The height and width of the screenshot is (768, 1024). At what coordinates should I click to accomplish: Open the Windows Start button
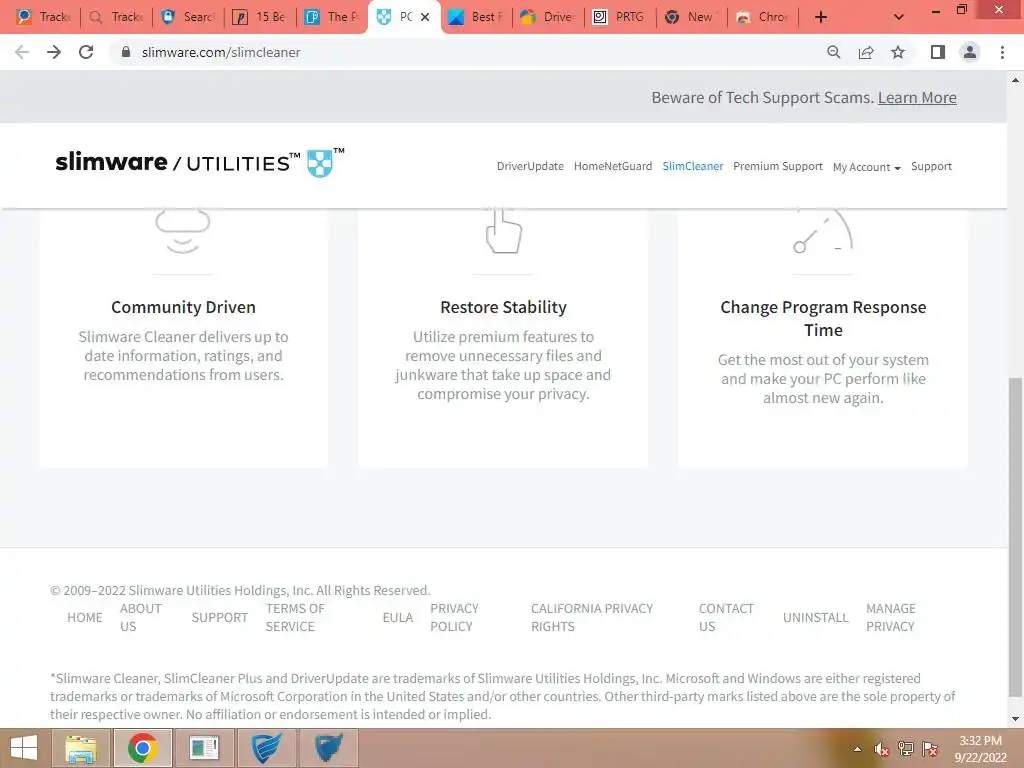coord(24,748)
